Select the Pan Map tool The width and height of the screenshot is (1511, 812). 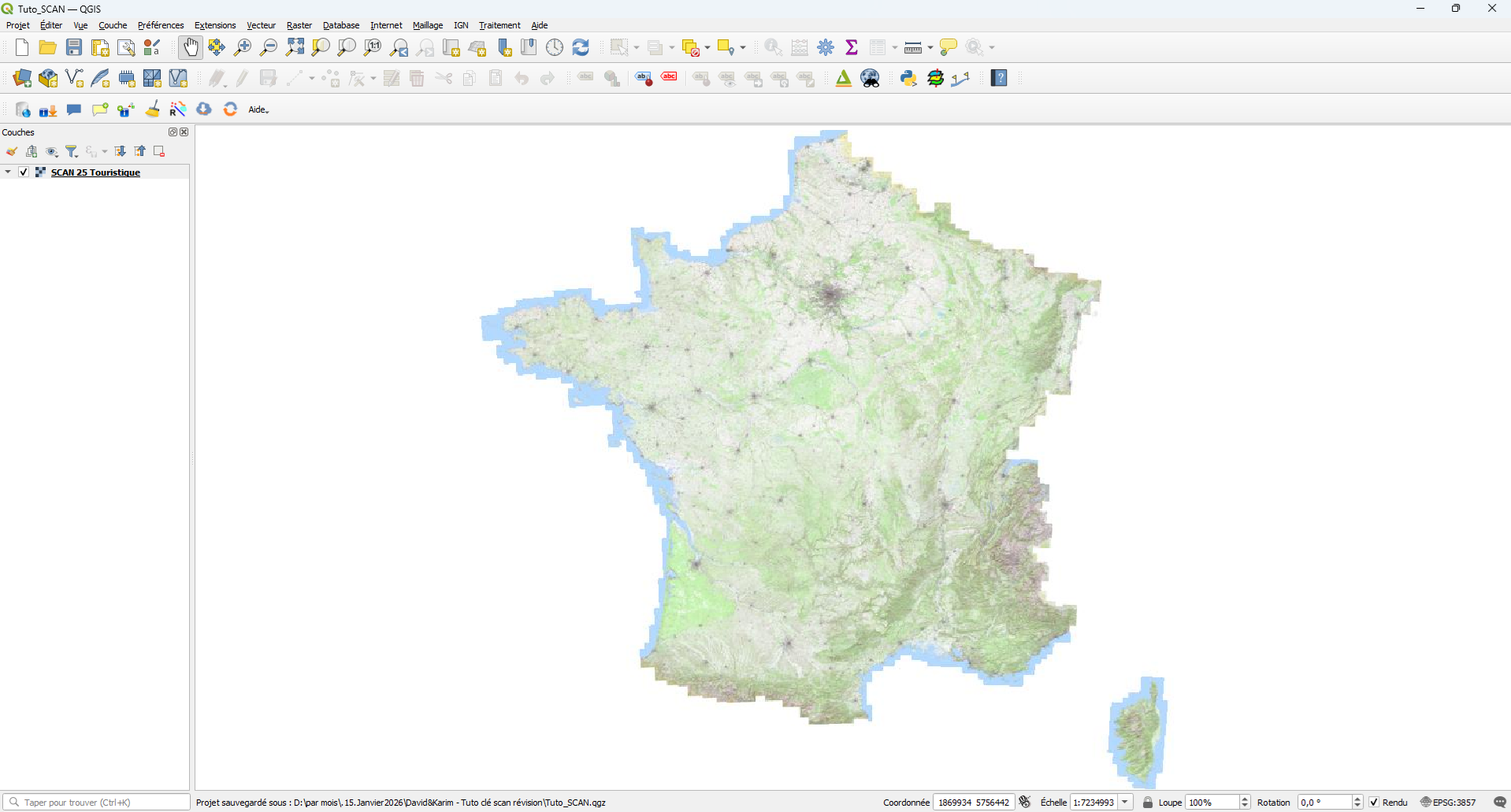(x=191, y=48)
